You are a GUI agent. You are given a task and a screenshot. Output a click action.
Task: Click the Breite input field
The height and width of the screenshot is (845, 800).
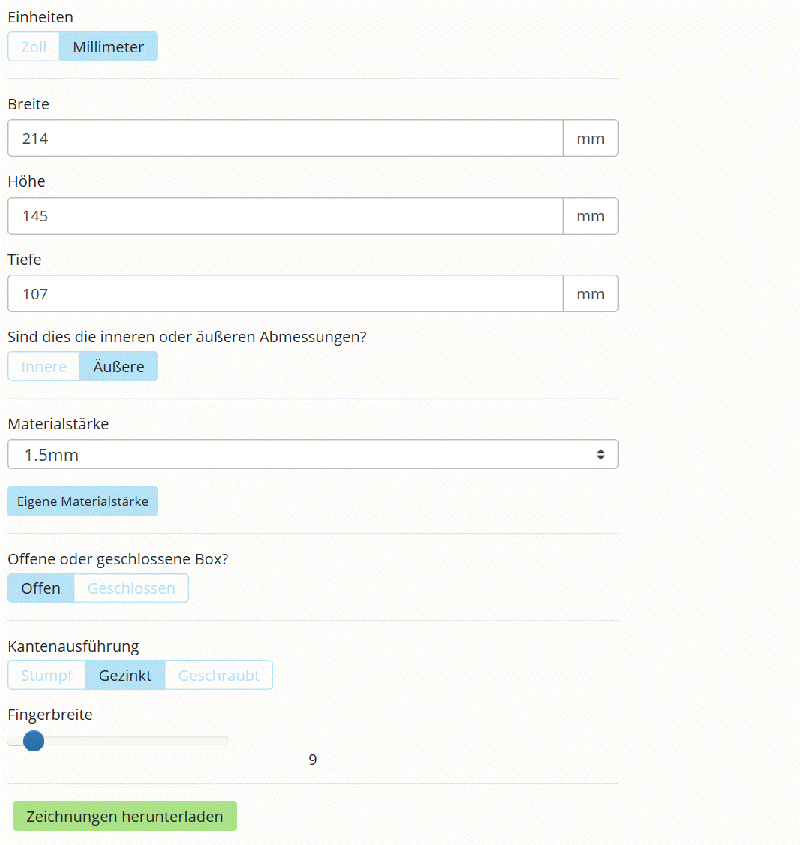click(x=285, y=139)
